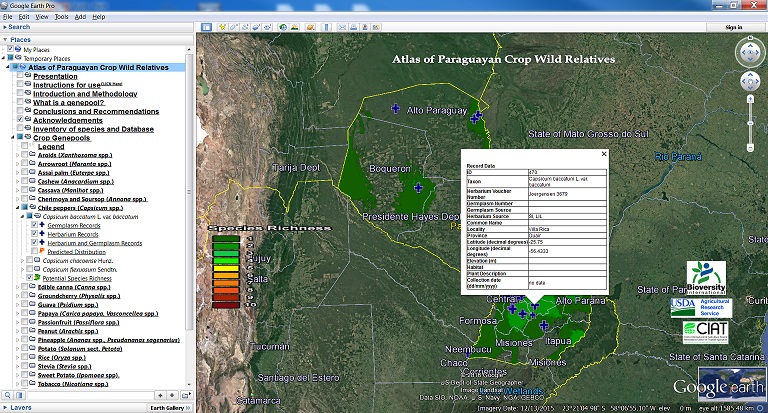Screen dimensions: 768x413
Task: Open the File menu
Action: (x=7, y=17)
